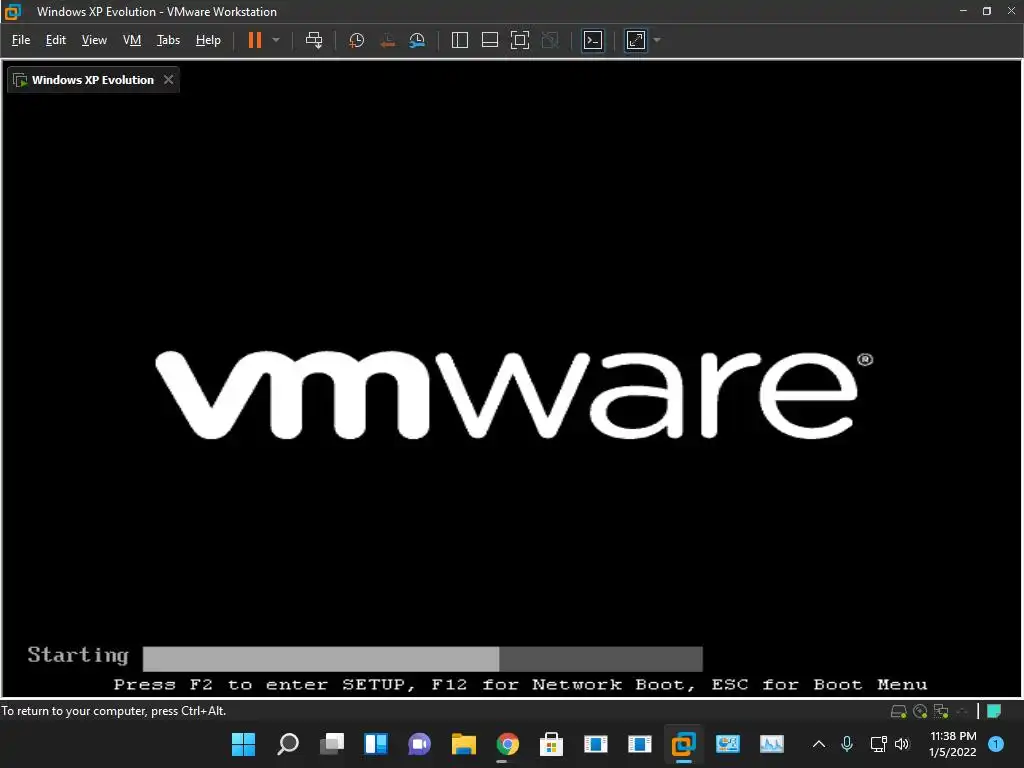Image resolution: width=1024 pixels, height=768 pixels.
Task: Click the microphone tray icon
Action: click(x=847, y=744)
